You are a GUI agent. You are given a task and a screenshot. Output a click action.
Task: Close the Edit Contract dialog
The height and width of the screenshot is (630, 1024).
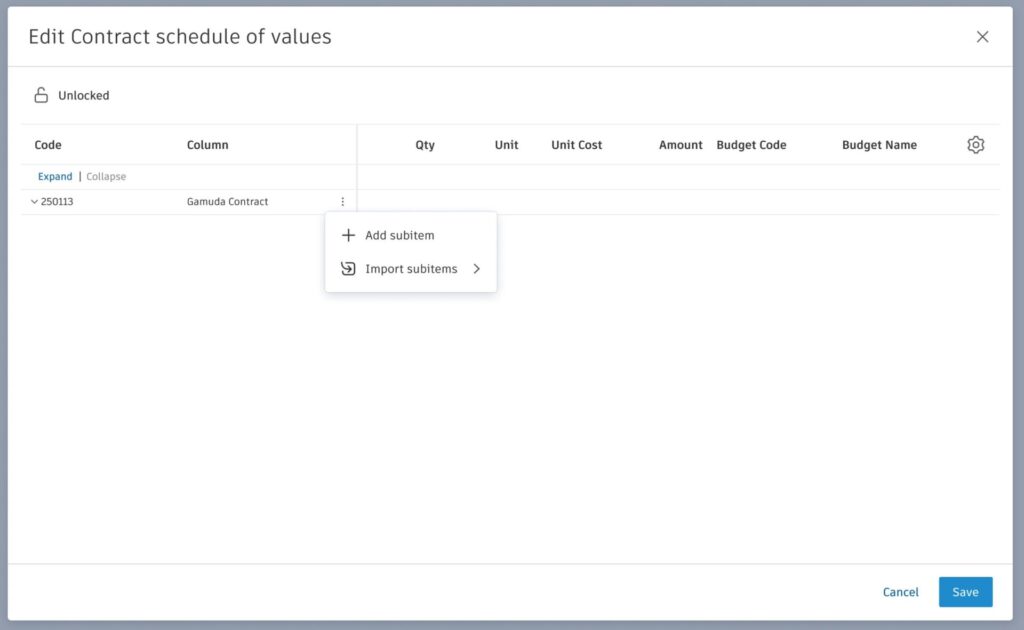(x=982, y=37)
